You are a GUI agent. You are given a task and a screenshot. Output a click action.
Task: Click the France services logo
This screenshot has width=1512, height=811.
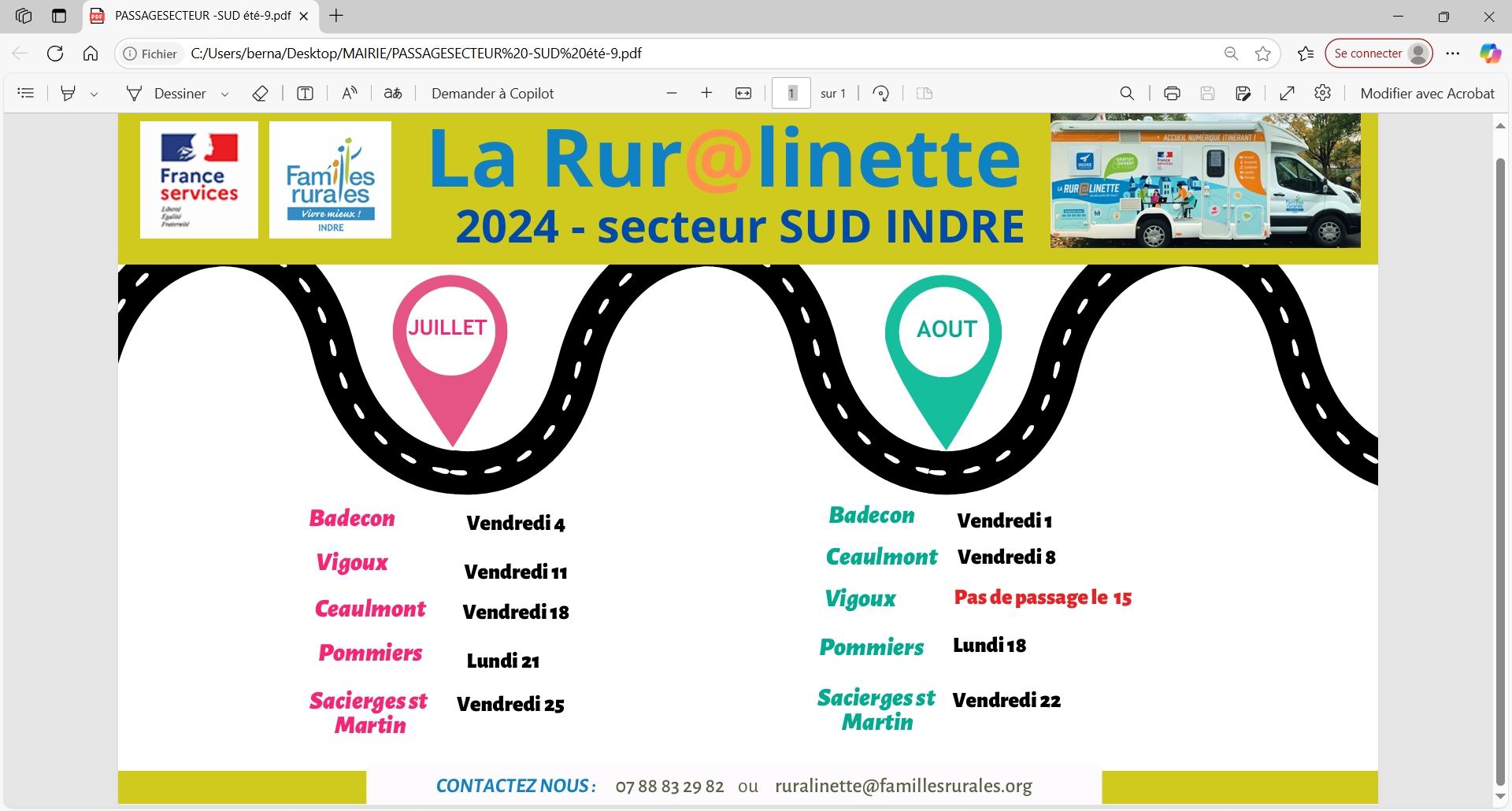point(199,180)
